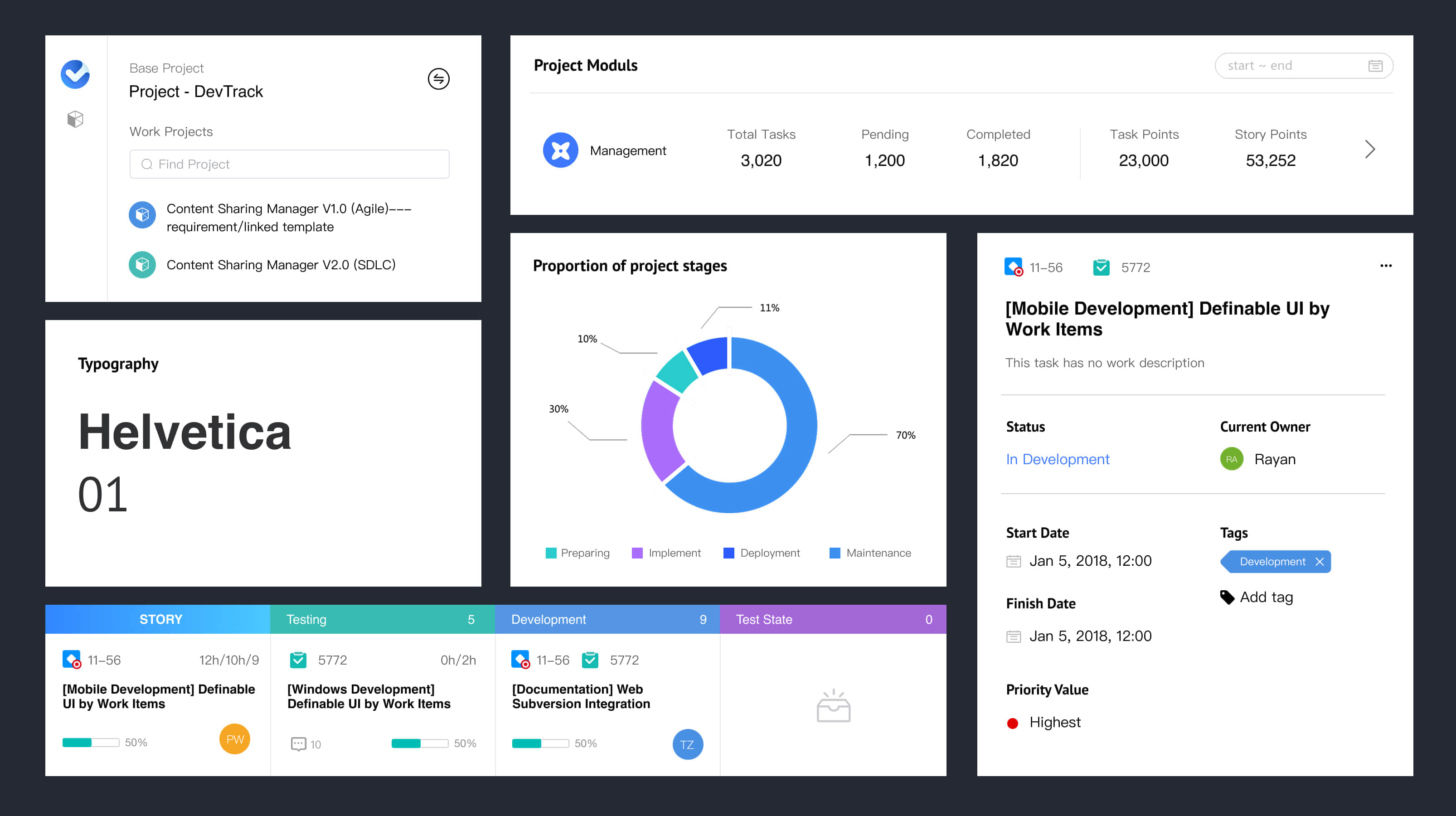This screenshot has width=1456, height=816.
Task: Open Start Date calendar picker
Action: click(x=1014, y=561)
